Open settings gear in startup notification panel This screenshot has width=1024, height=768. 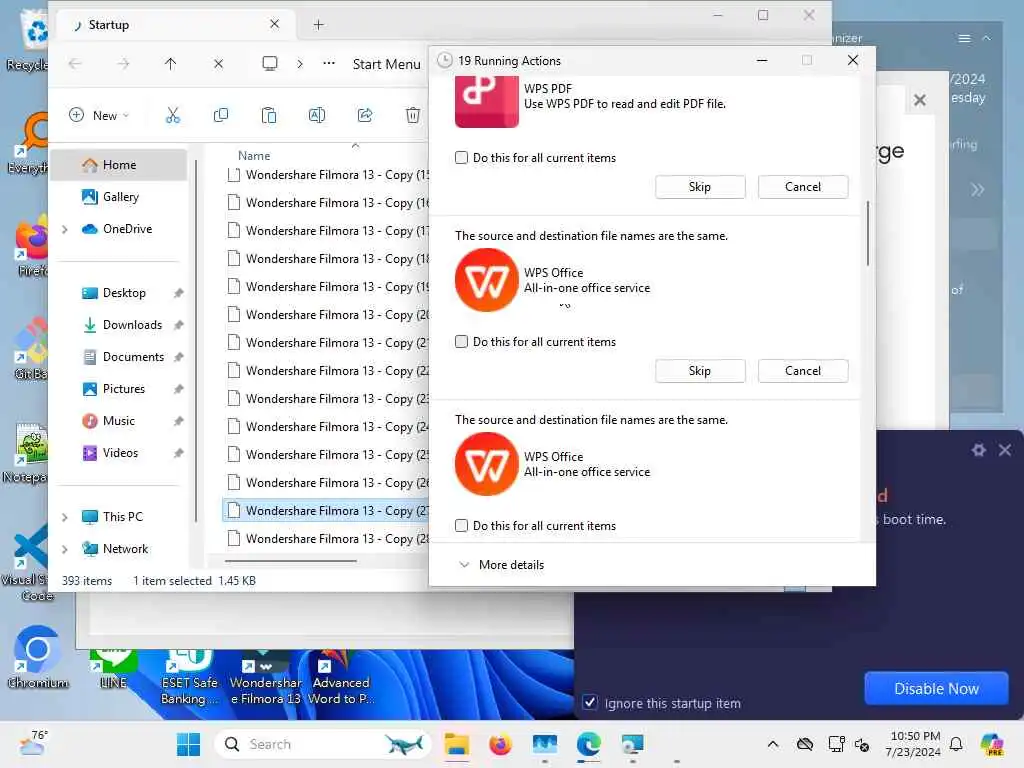tap(978, 449)
